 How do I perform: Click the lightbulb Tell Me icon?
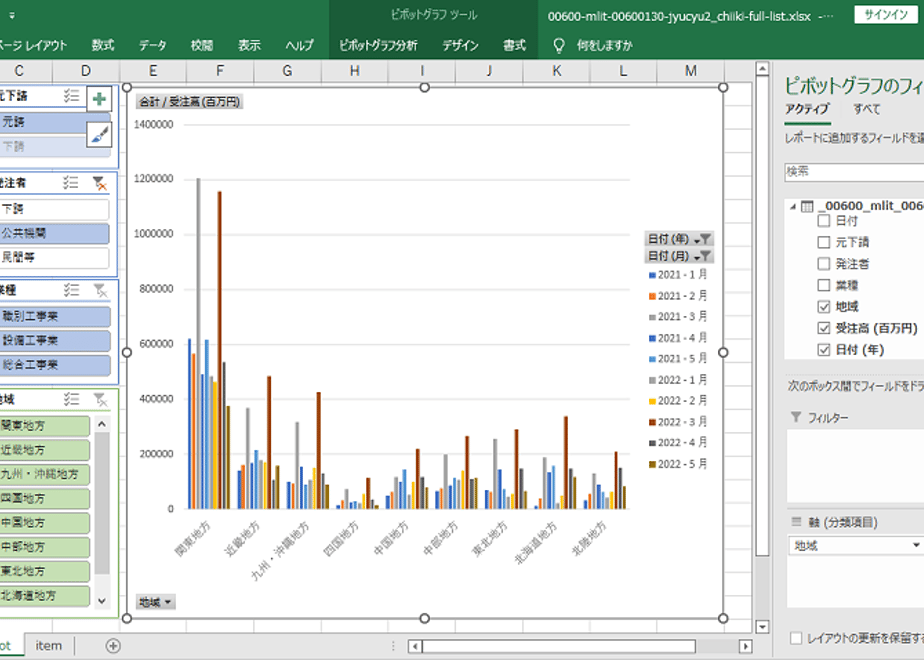click(x=559, y=45)
